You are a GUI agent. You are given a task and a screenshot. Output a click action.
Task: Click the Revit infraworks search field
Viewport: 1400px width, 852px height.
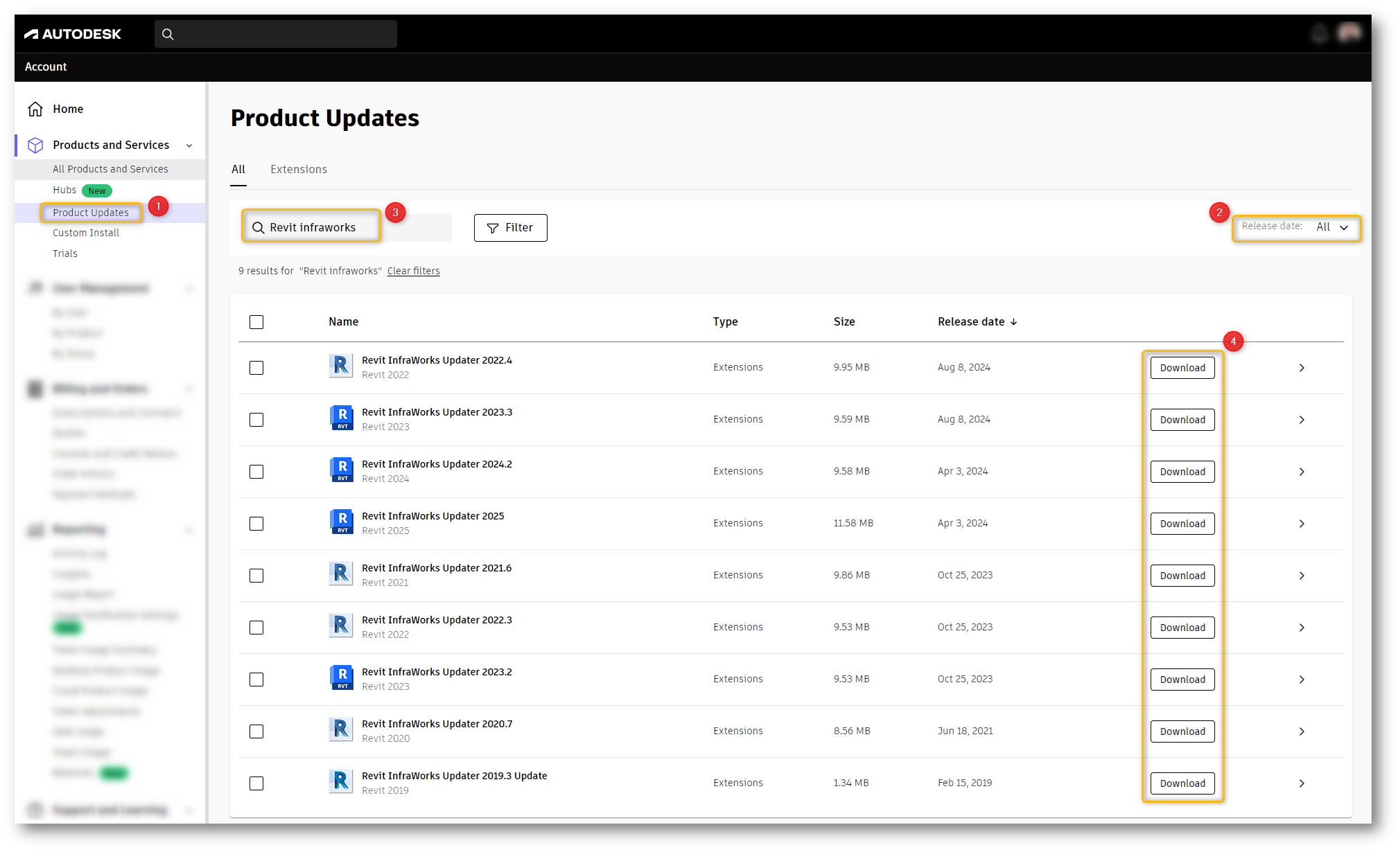pos(313,227)
